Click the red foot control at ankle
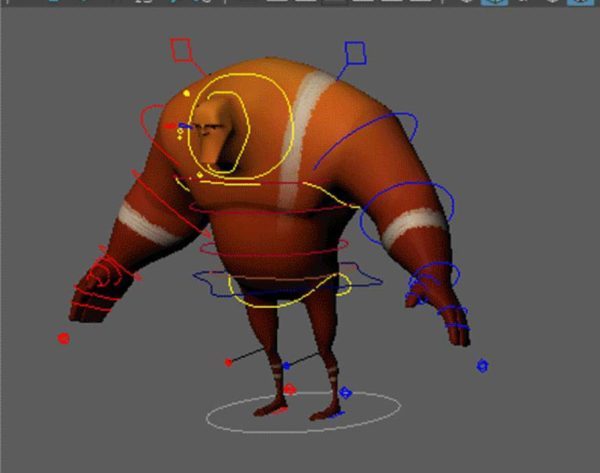 click(x=289, y=390)
